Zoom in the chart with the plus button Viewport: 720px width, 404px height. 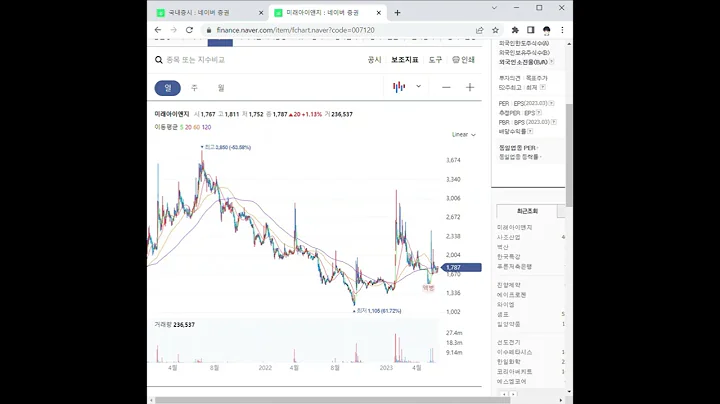click(470, 87)
